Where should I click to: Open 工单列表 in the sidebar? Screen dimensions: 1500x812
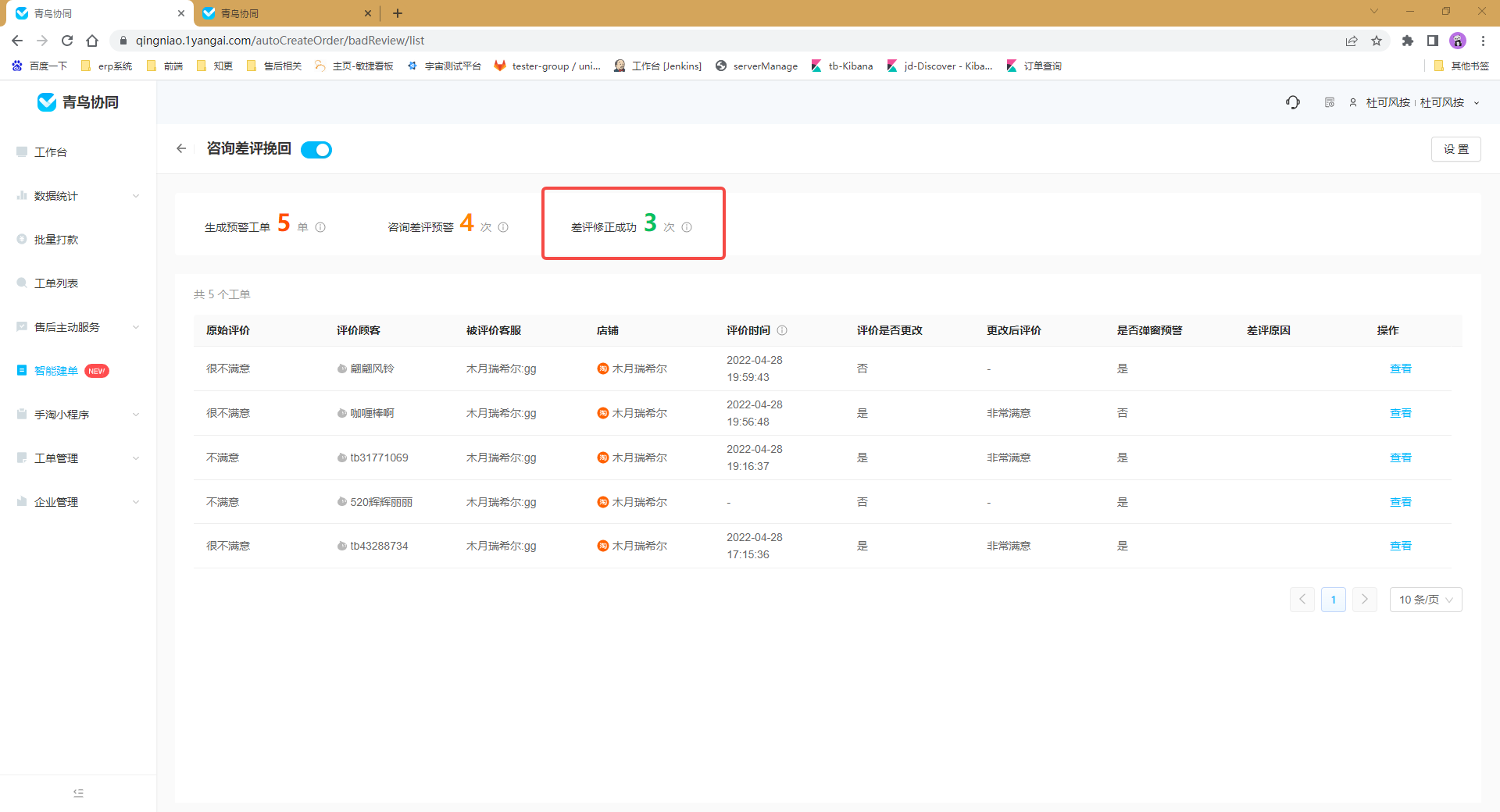56,283
